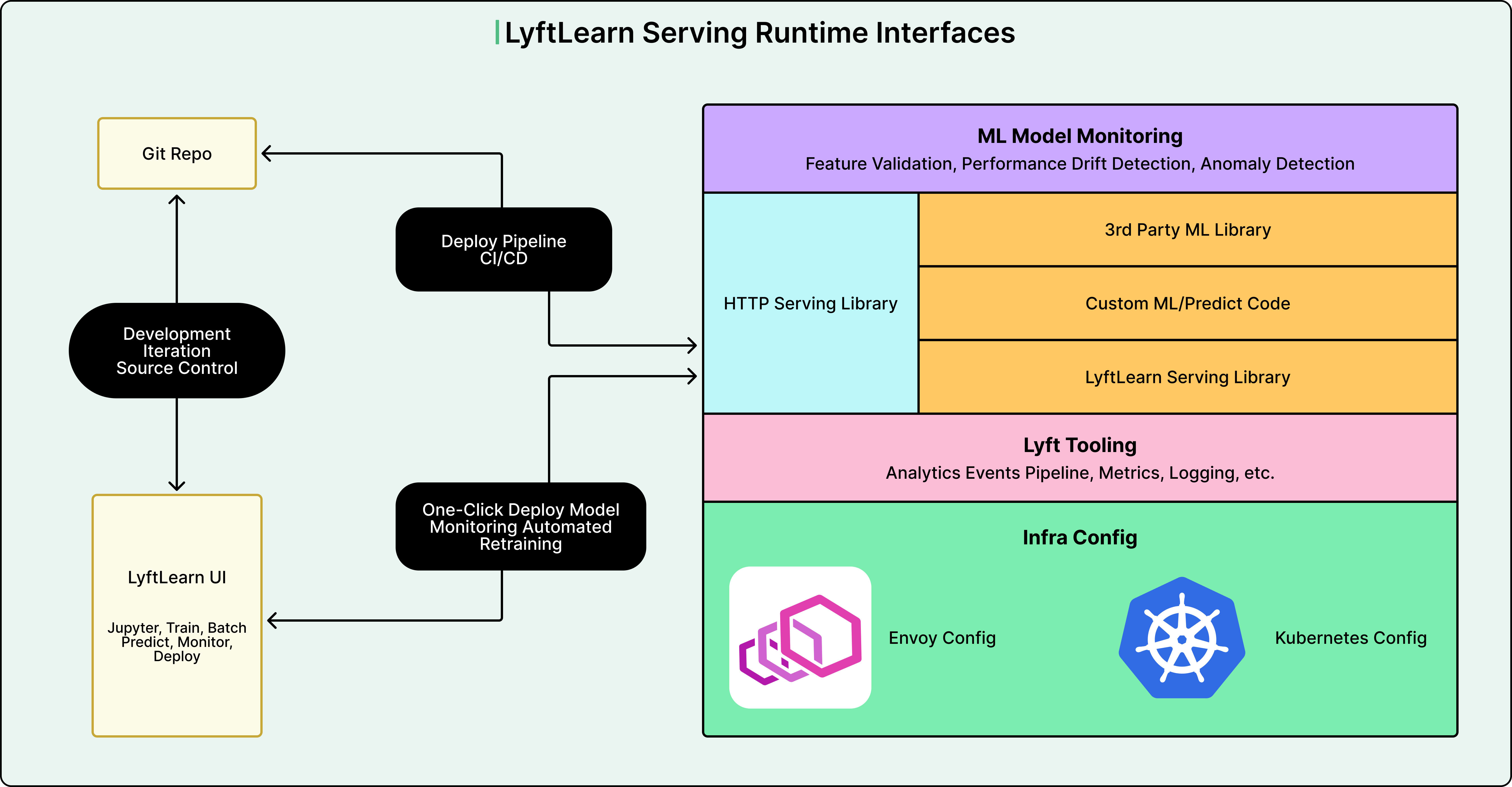The image size is (1512, 787).
Task: Click the Infra Config heading
Action: click(1079, 538)
